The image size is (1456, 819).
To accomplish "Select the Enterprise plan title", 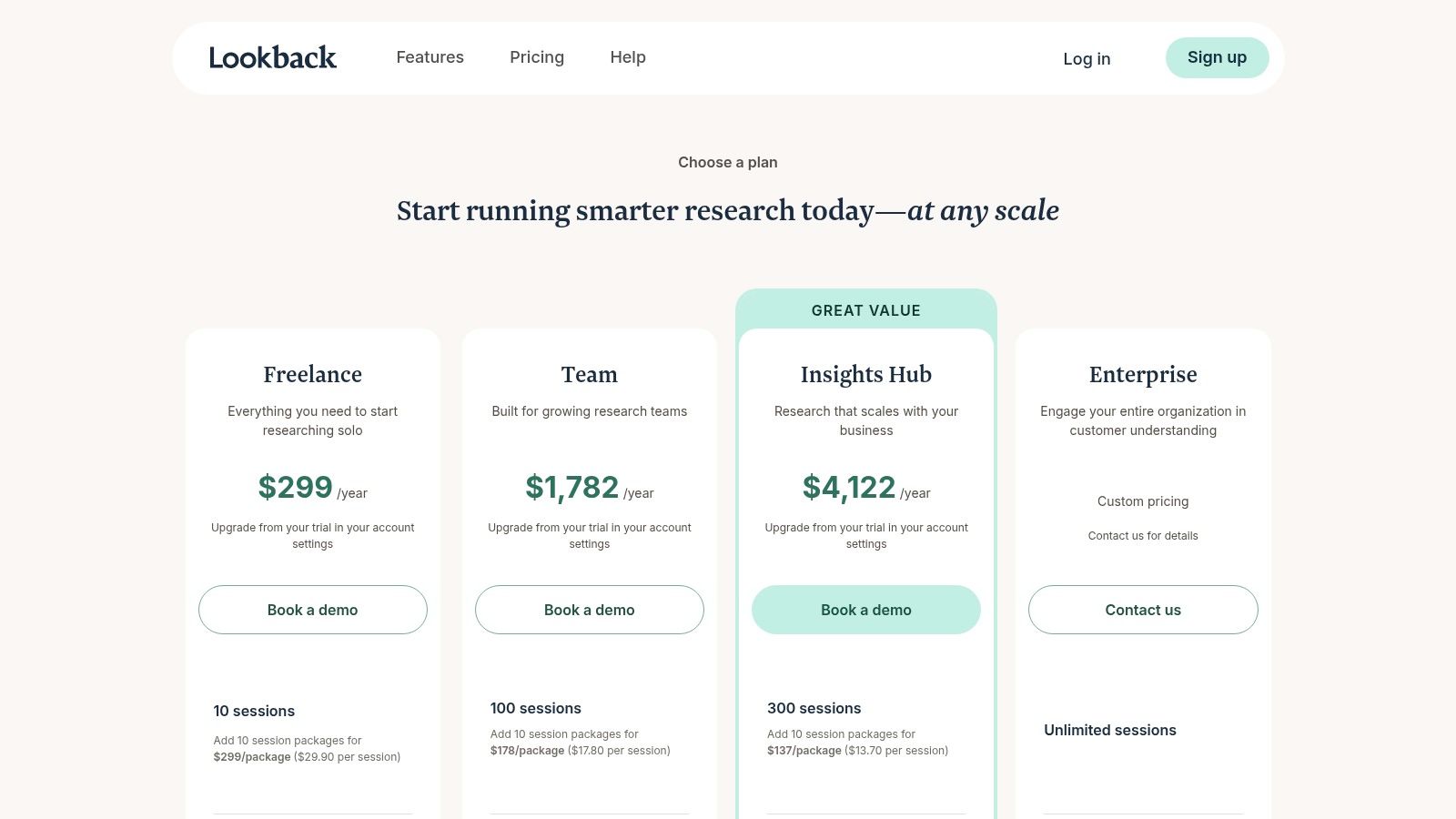I will coord(1143,374).
